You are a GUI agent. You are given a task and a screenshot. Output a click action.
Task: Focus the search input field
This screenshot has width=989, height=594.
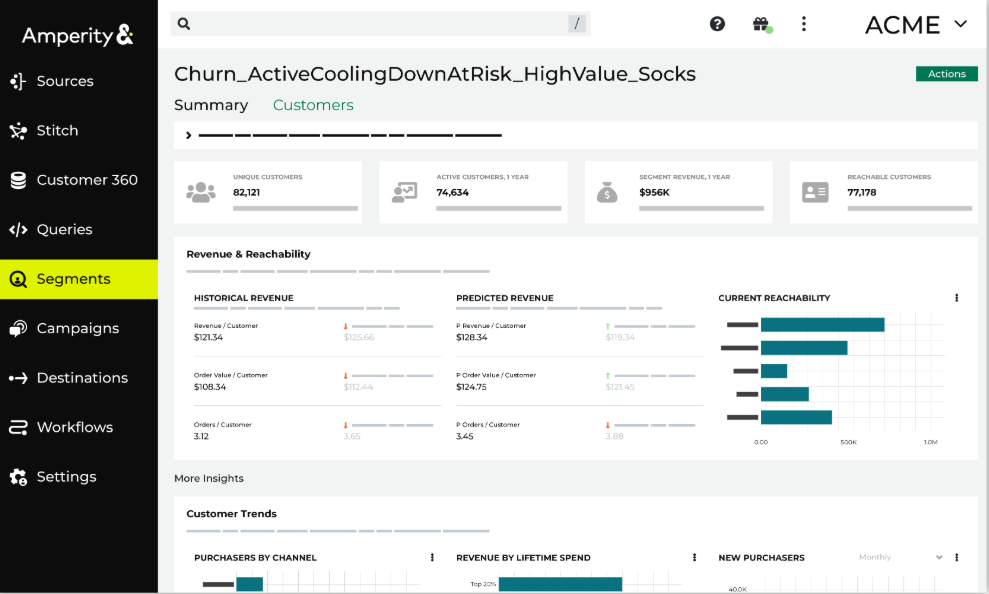pyautogui.click(x=380, y=24)
